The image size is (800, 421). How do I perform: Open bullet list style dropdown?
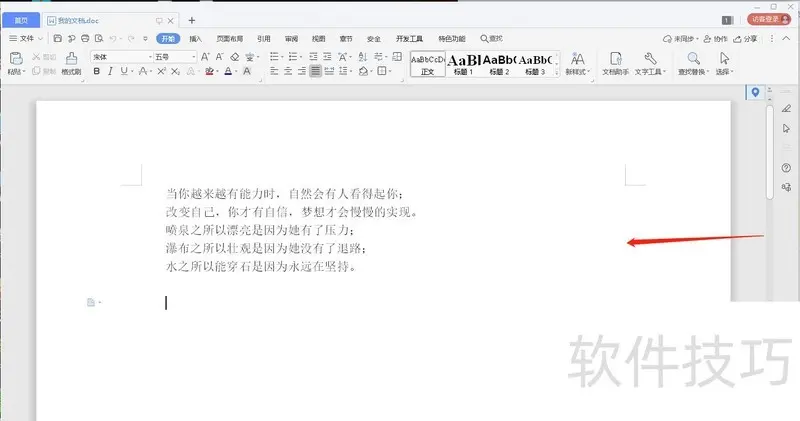[x=282, y=57]
